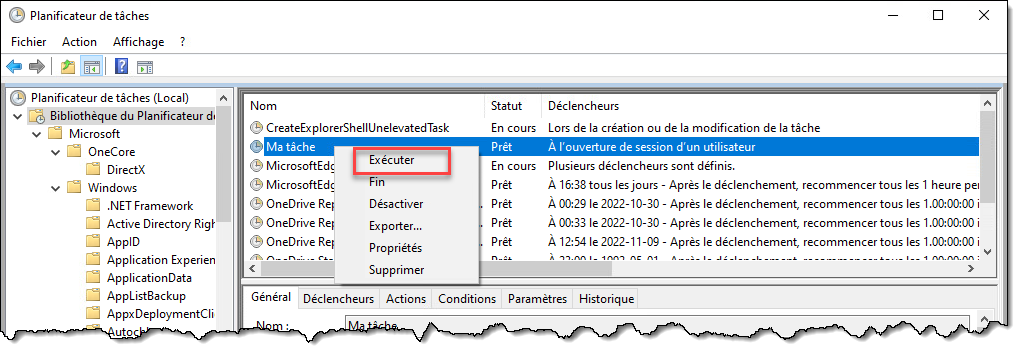Click the folder Up one level icon
The image size is (1018, 360).
[68, 66]
